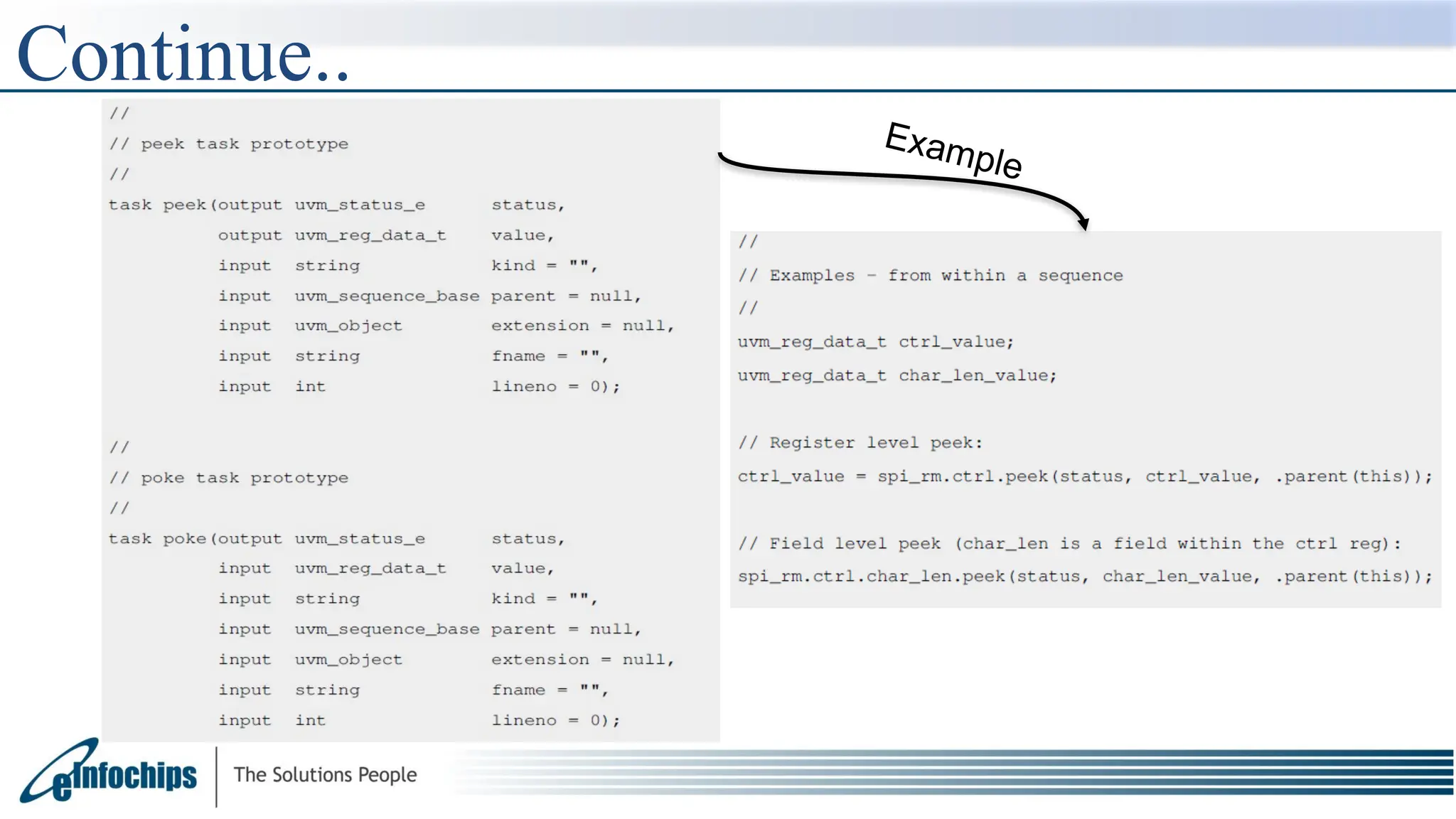The width and height of the screenshot is (1456, 819).
Task: Click 'output uvm_reg_data_t value,' in peek prototype
Action: (x=386, y=235)
